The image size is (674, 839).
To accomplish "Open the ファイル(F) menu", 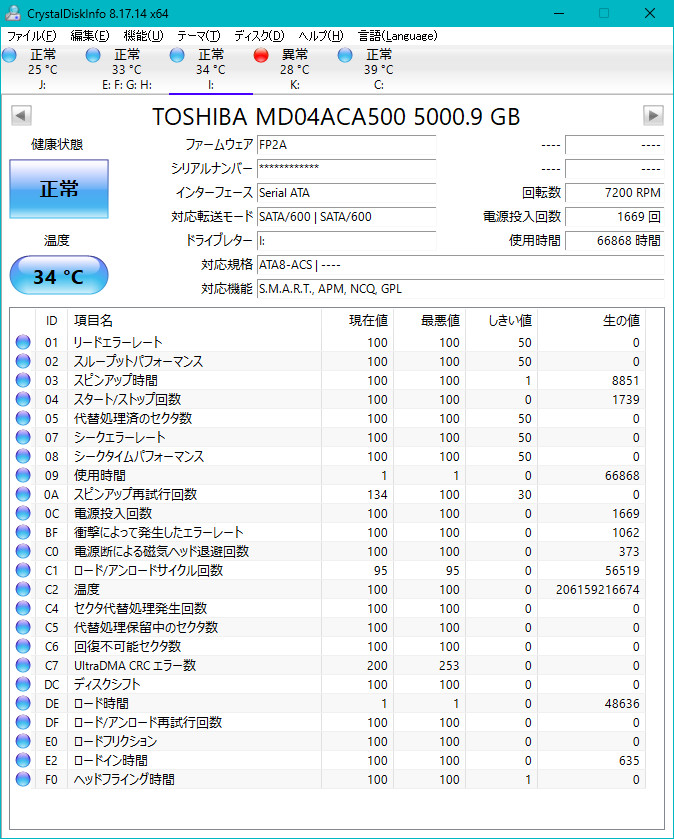I will coord(31,36).
